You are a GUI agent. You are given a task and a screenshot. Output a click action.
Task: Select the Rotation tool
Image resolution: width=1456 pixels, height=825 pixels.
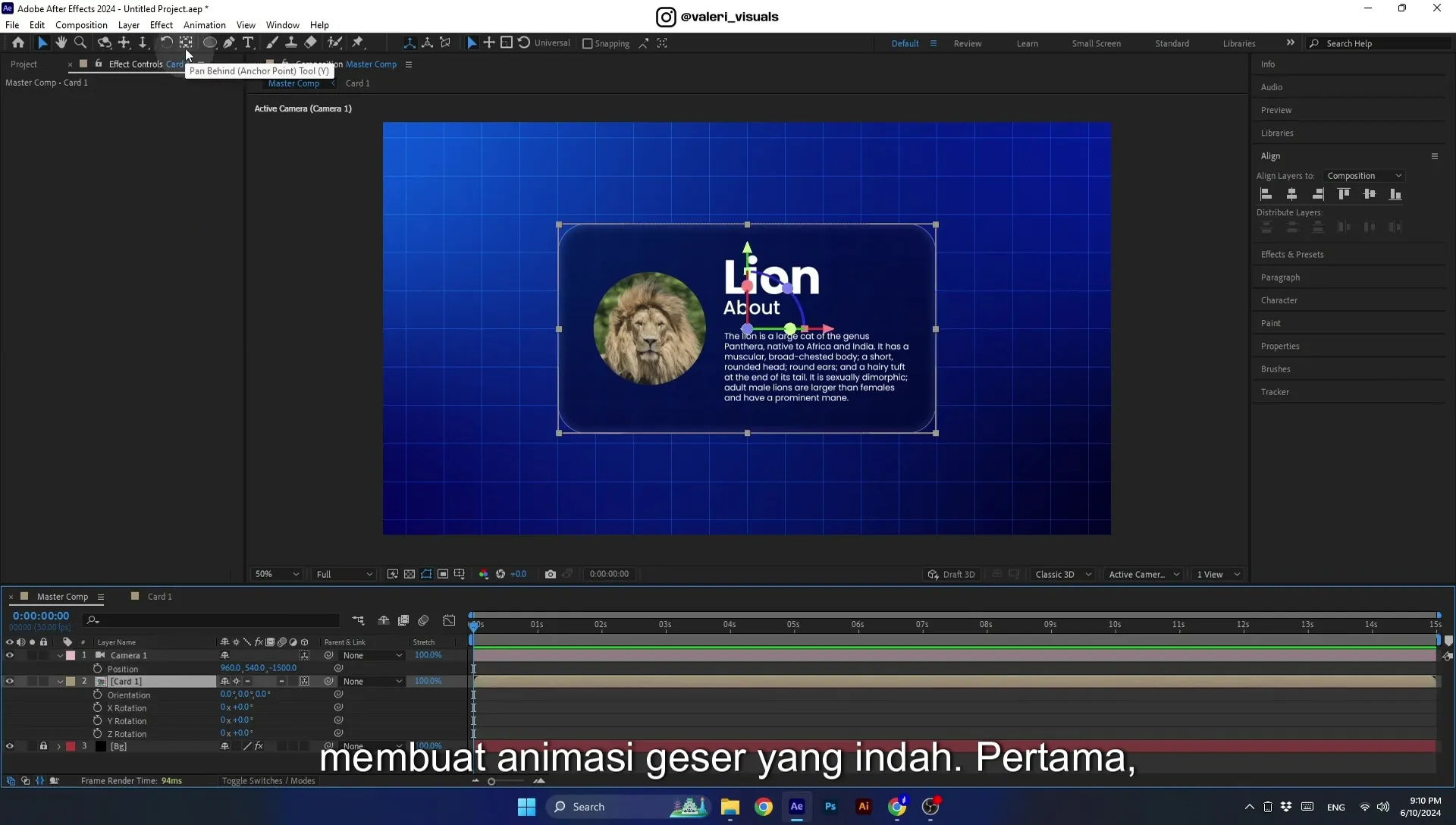tap(166, 43)
